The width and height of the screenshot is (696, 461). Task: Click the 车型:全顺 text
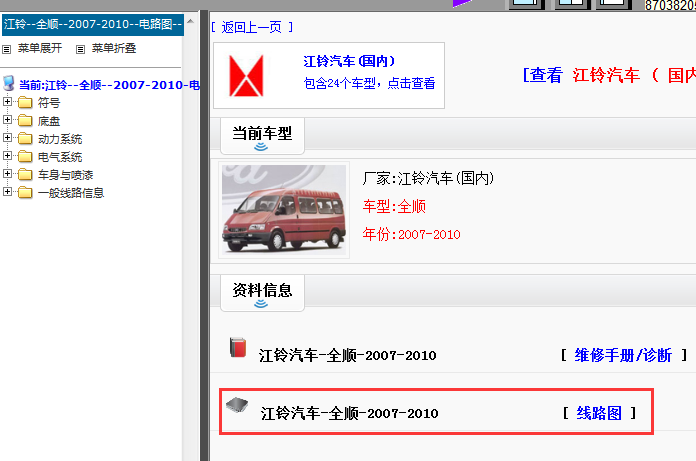pos(394,206)
